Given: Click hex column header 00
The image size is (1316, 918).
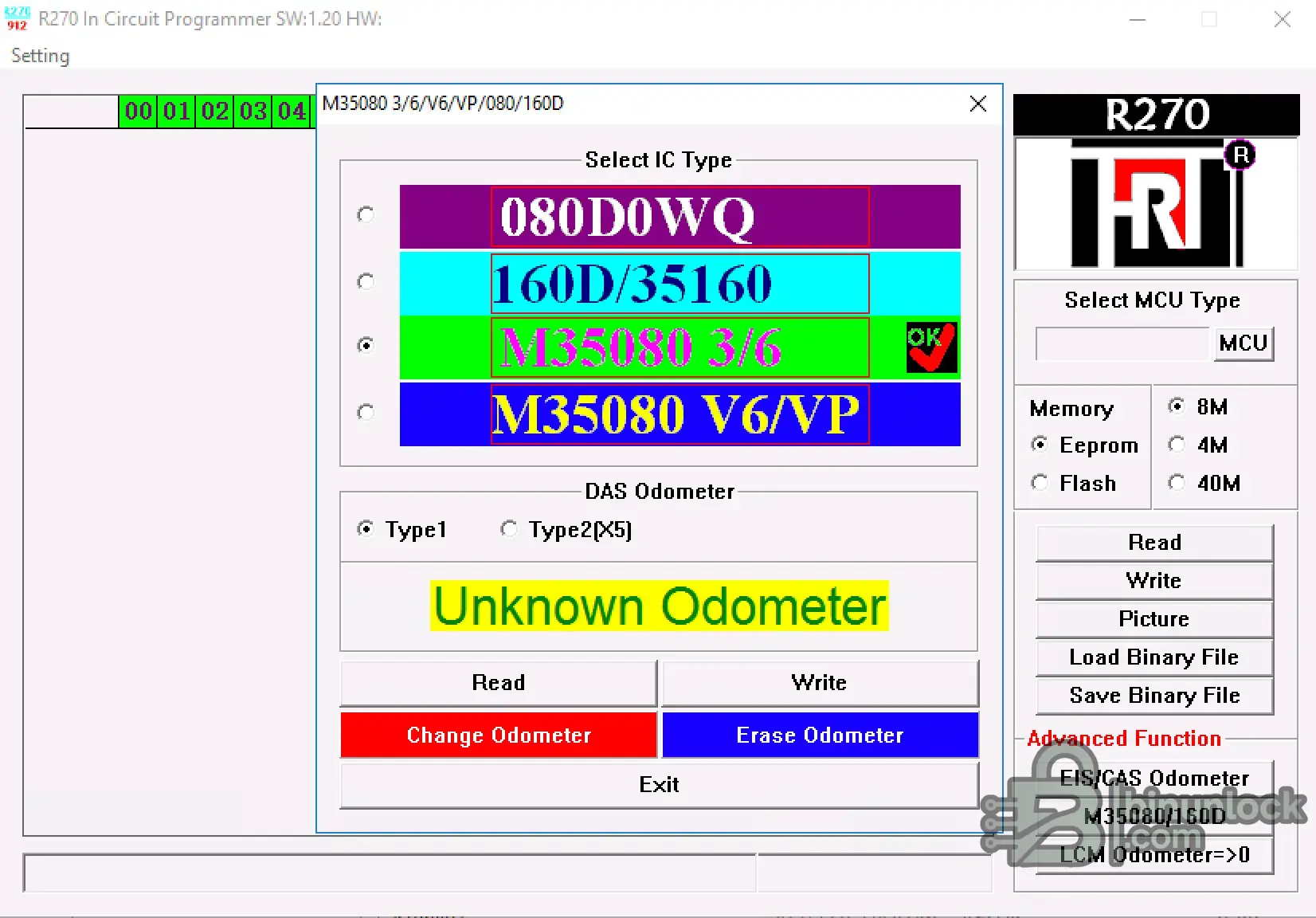Looking at the screenshot, I should (x=139, y=111).
